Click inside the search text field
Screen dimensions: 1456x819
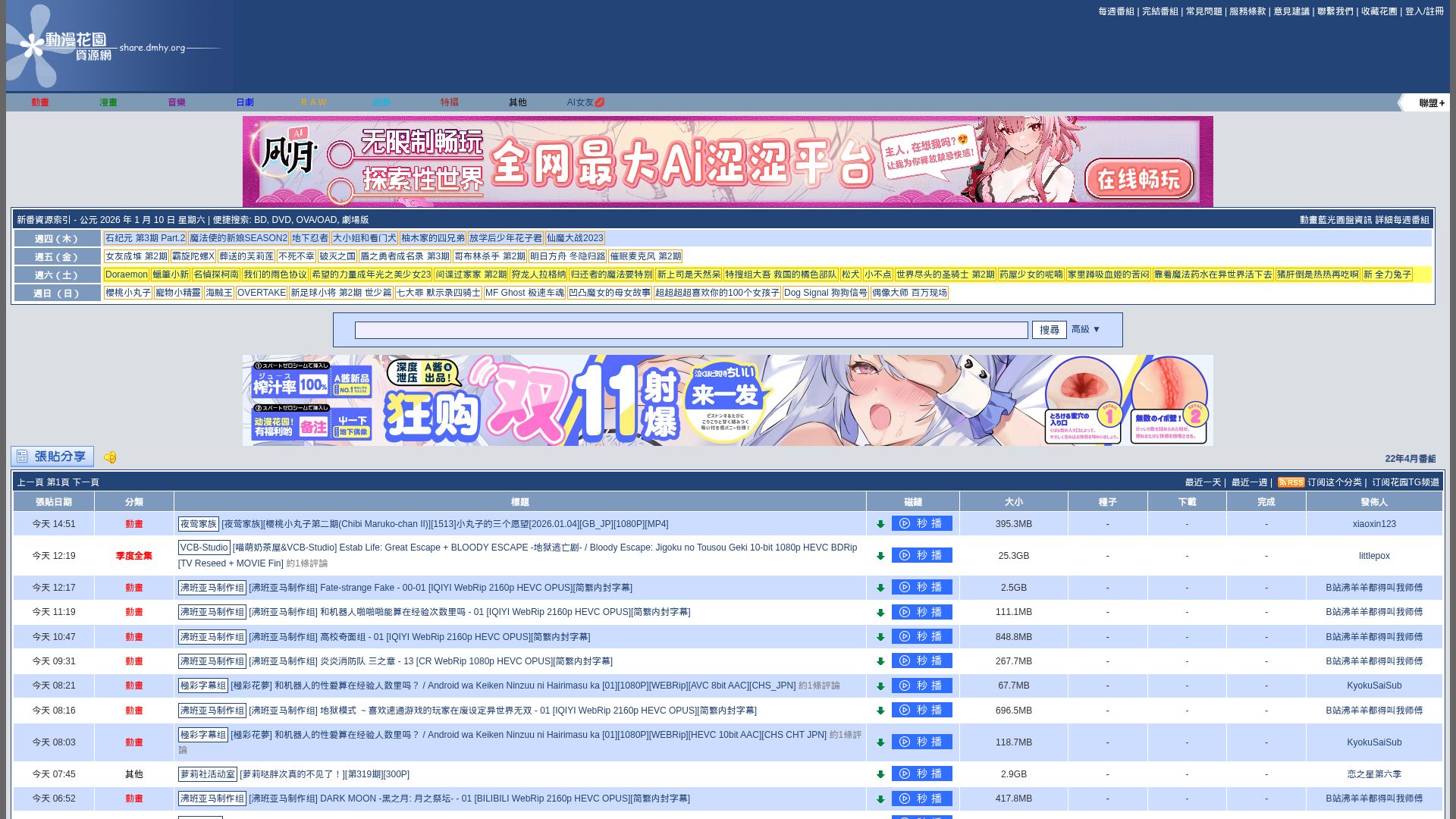click(x=691, y=330)
